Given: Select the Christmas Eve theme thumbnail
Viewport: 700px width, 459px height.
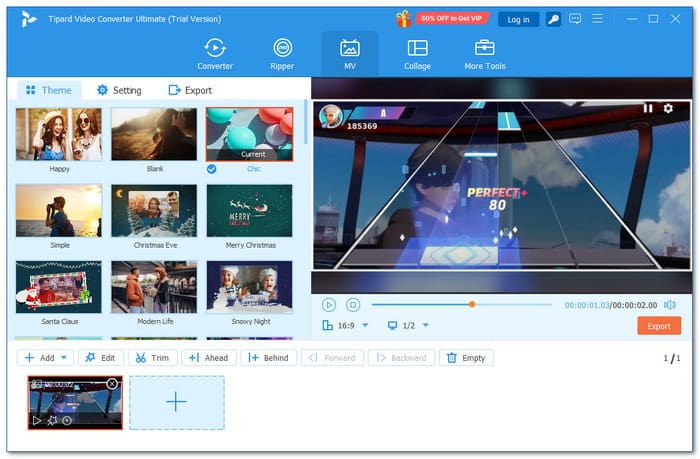Looking at the screenshot, I should (x=154, y=211).
